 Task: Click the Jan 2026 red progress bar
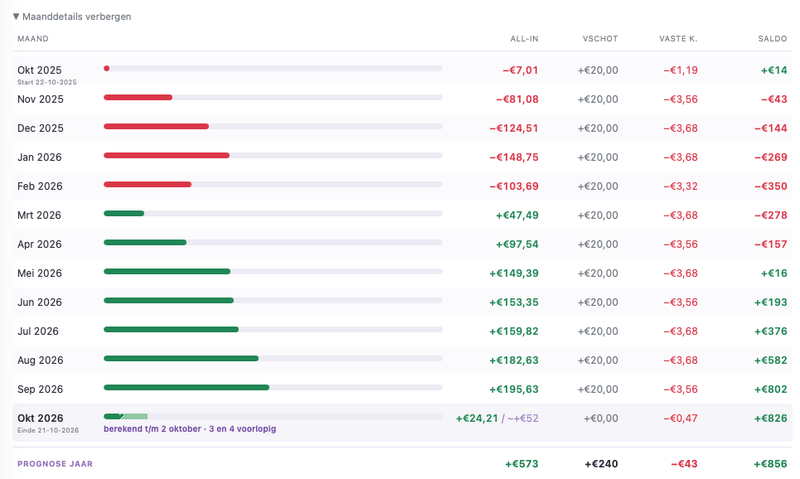coord(166,156)
